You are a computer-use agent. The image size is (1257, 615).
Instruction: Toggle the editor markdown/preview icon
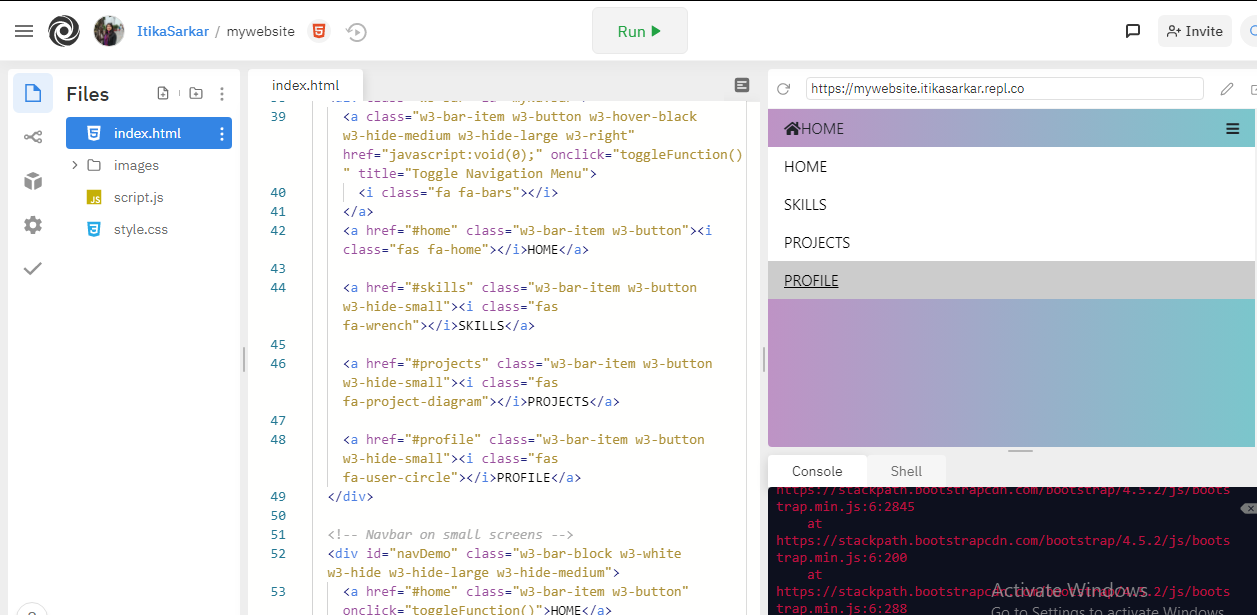point(742,85)
